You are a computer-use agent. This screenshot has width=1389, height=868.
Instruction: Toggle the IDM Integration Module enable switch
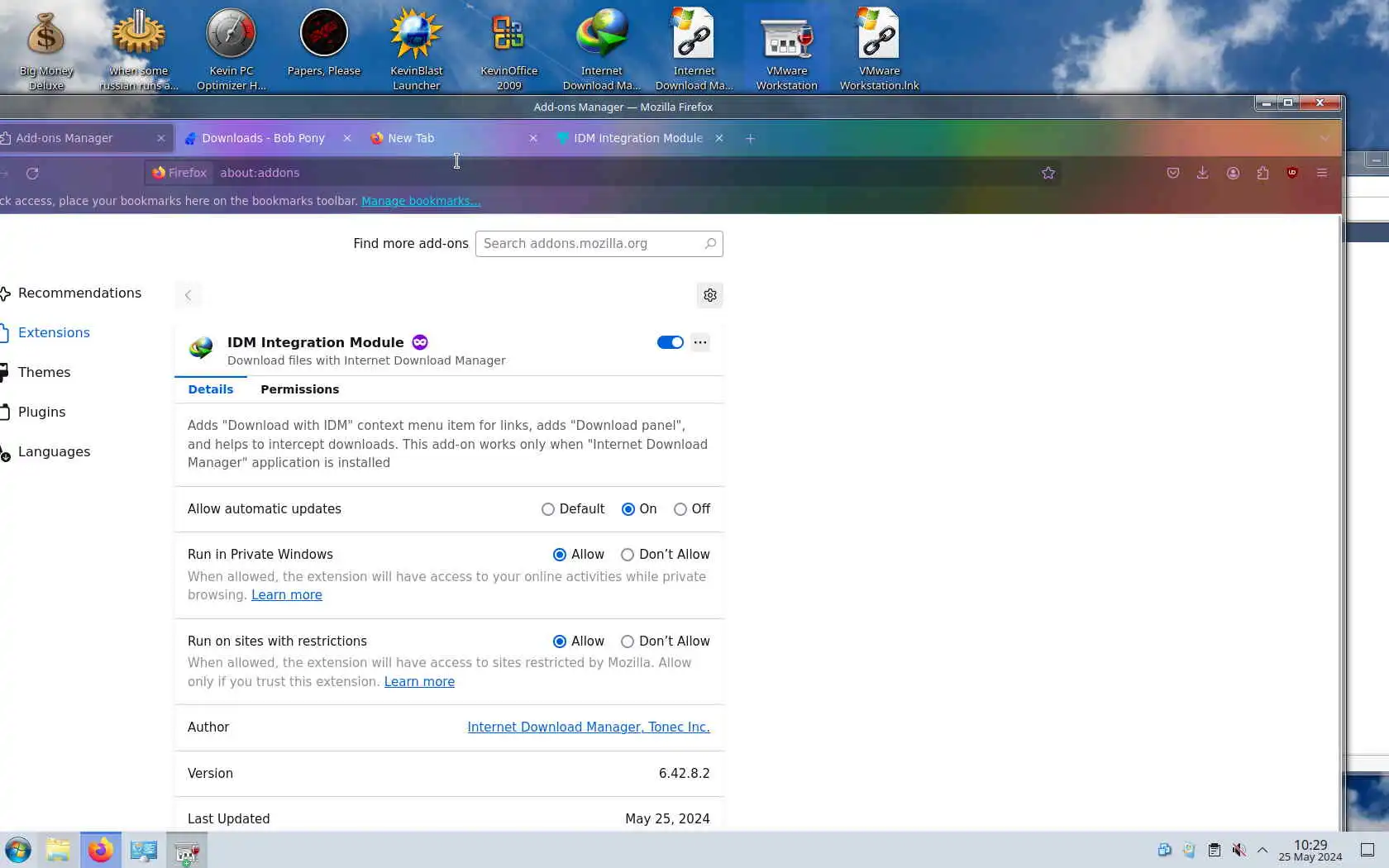[x=670, y=342]
